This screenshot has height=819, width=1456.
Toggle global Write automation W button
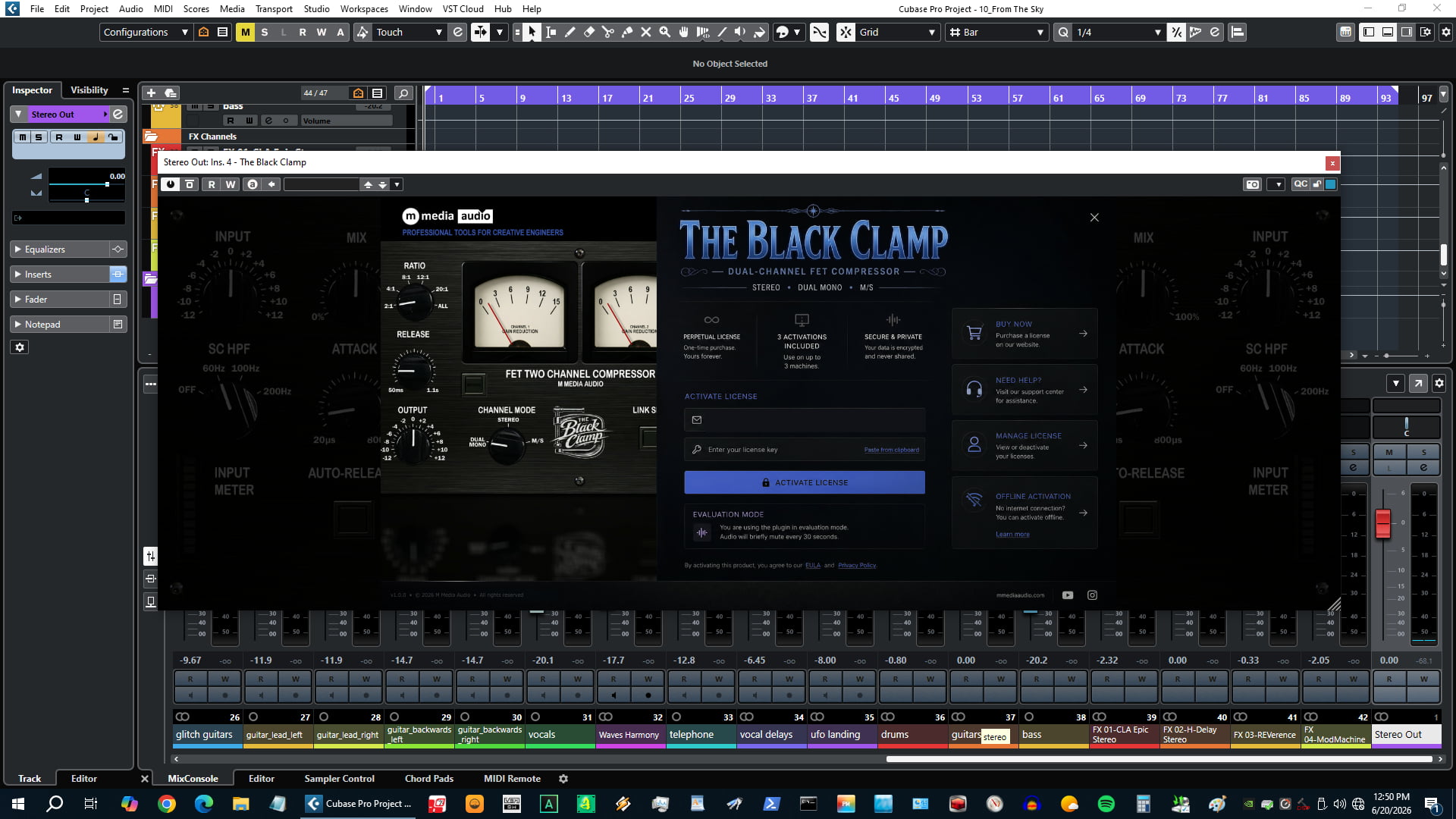click(322, 32)
